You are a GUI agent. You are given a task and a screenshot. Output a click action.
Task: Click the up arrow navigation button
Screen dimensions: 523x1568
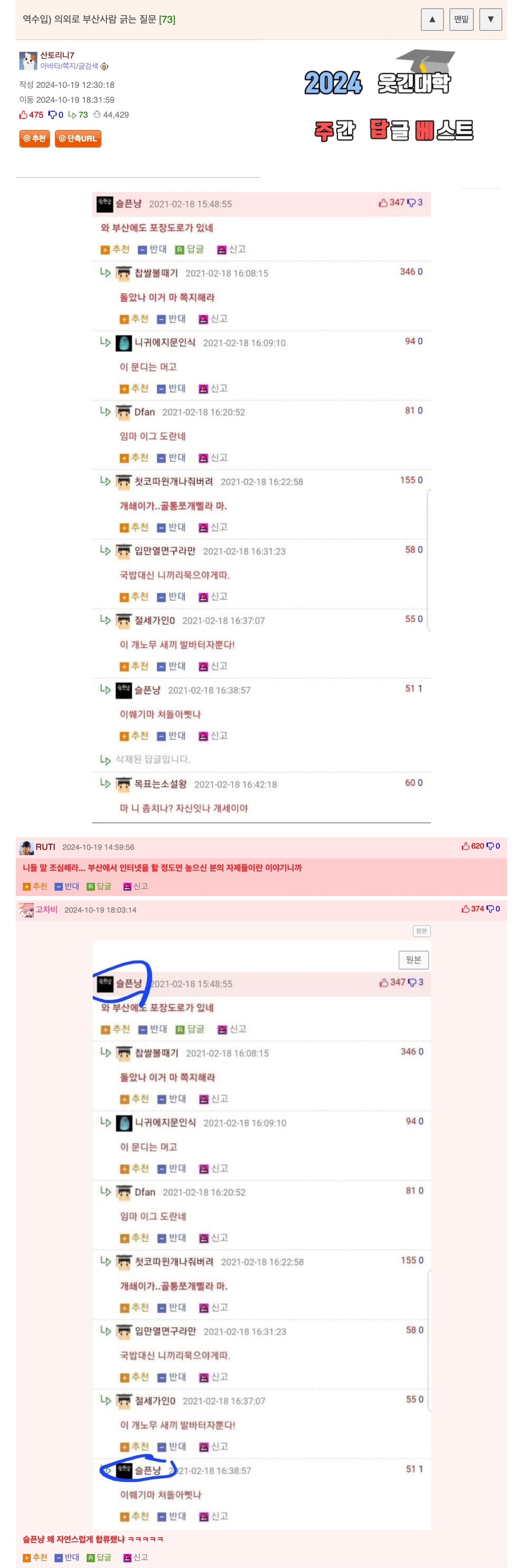click(432, 19)
